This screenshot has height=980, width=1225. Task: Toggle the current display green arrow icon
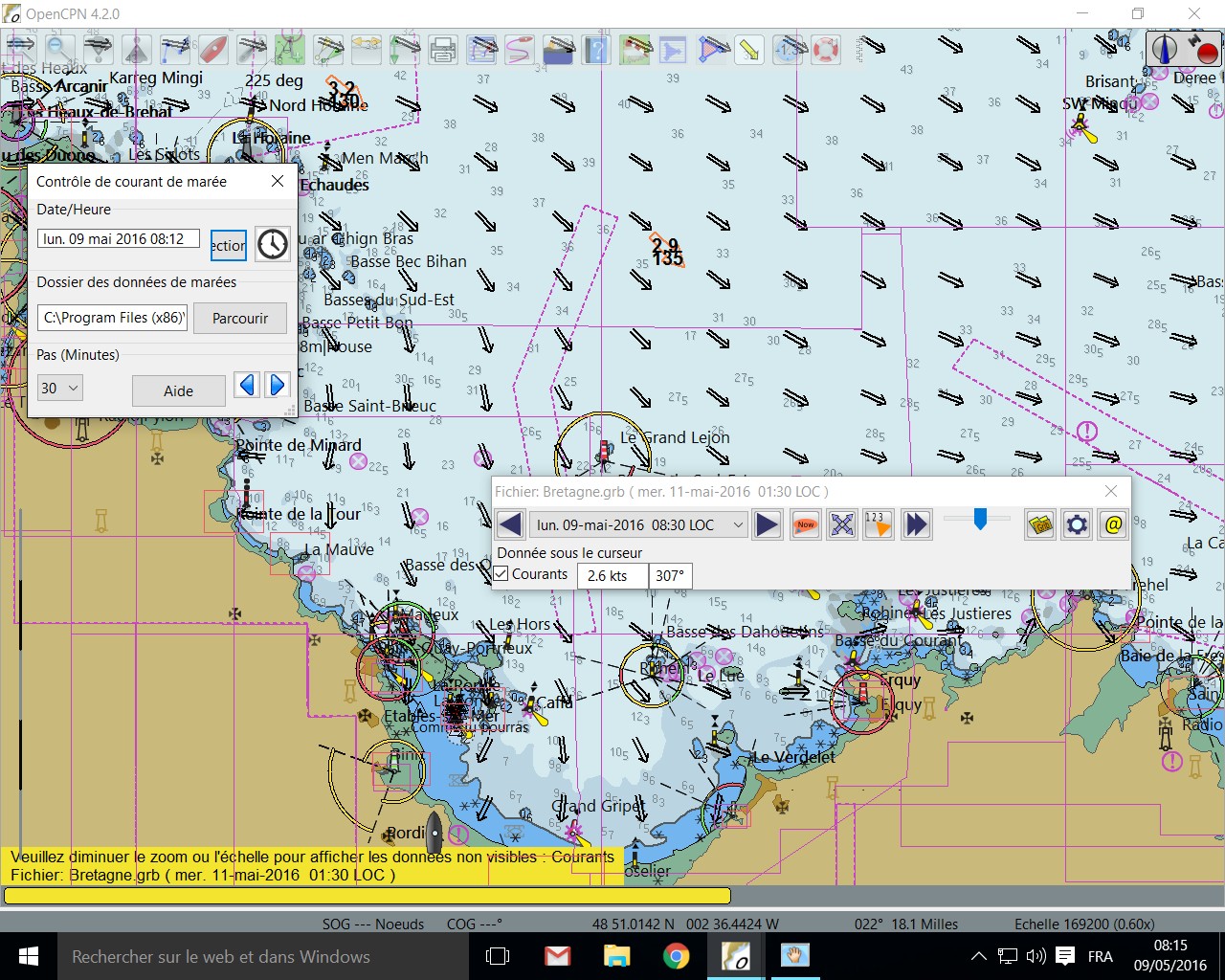pyautogui.click(x=404, y=49)
